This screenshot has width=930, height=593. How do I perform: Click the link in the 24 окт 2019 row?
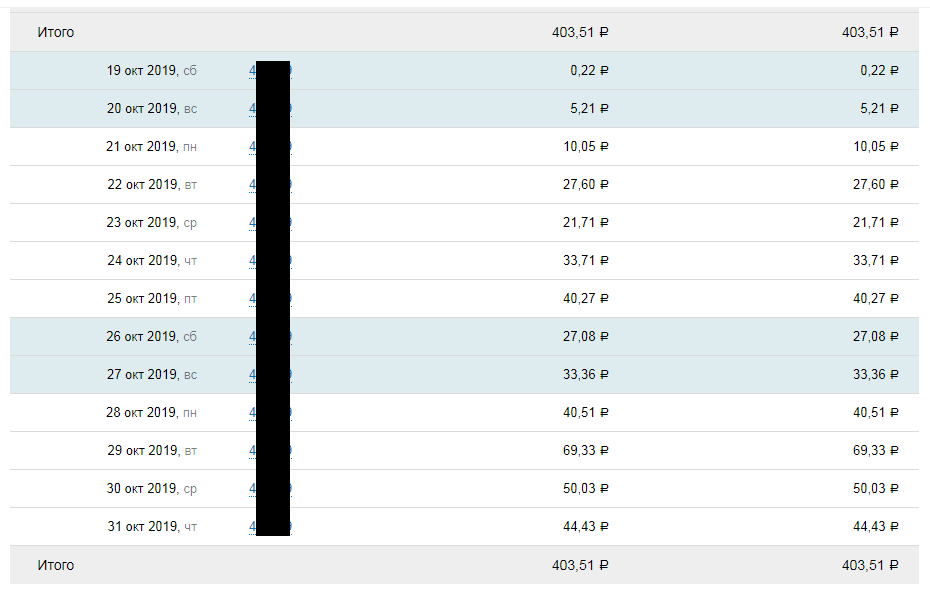pos(252,261)
